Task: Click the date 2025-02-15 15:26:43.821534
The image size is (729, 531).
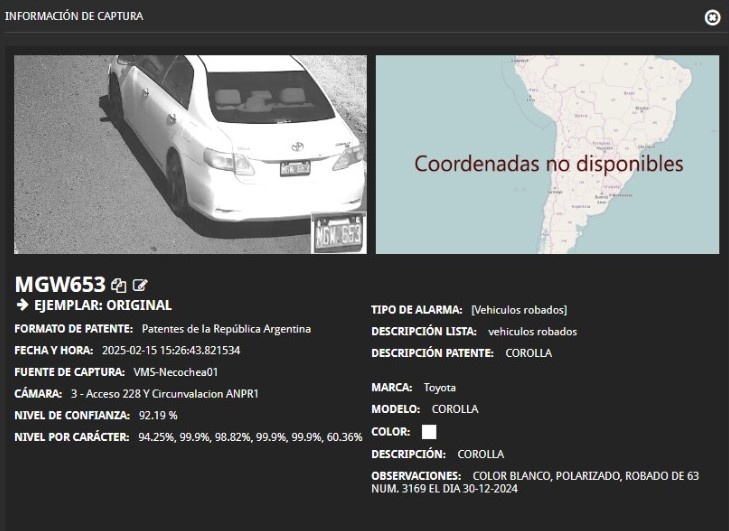Action: [171, 351]
